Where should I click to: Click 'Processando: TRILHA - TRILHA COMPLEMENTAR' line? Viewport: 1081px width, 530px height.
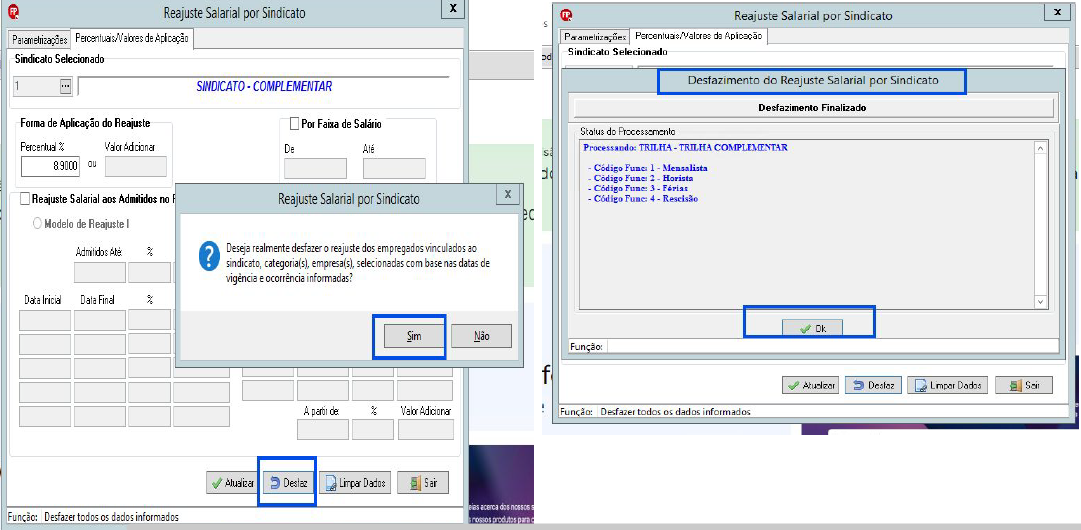(x=685, y=147)
